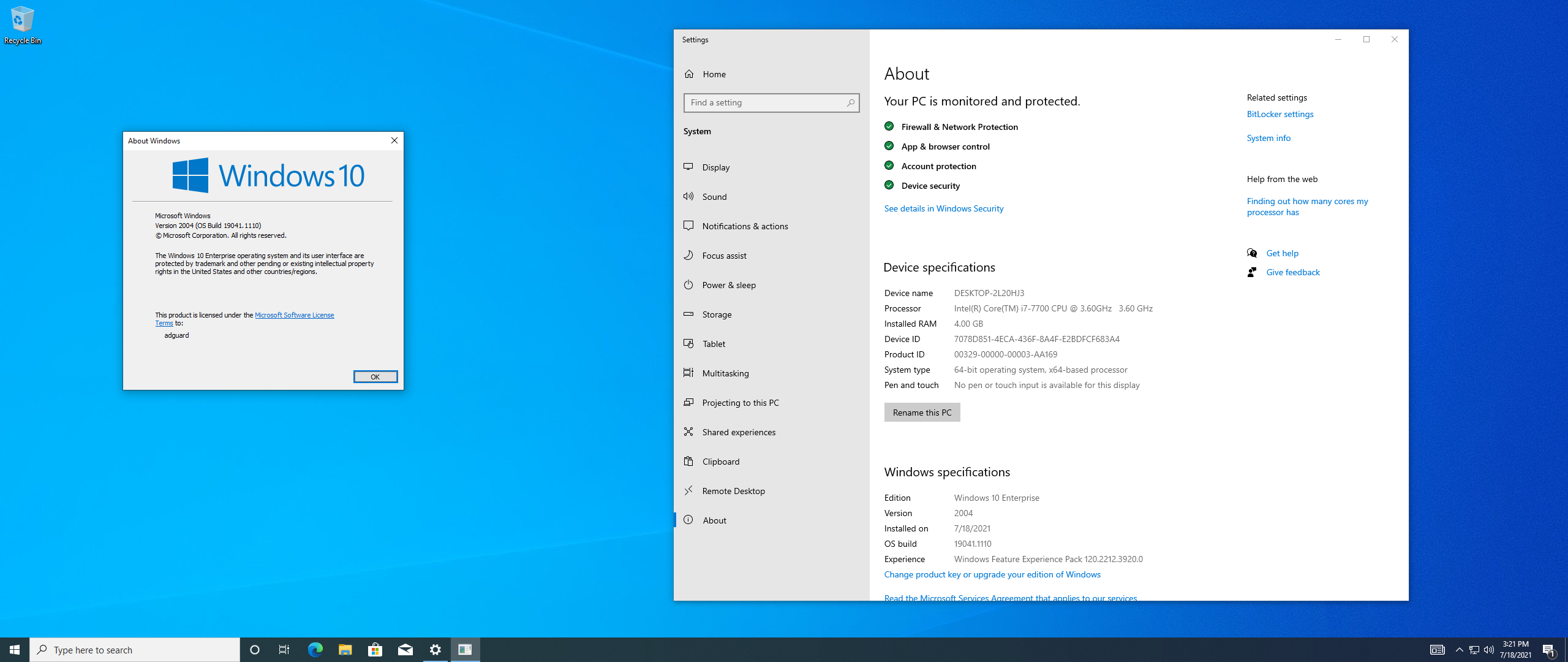Select the Shared experiences icon
Viewport: 1568px width, 662px height.
point(688,432)
